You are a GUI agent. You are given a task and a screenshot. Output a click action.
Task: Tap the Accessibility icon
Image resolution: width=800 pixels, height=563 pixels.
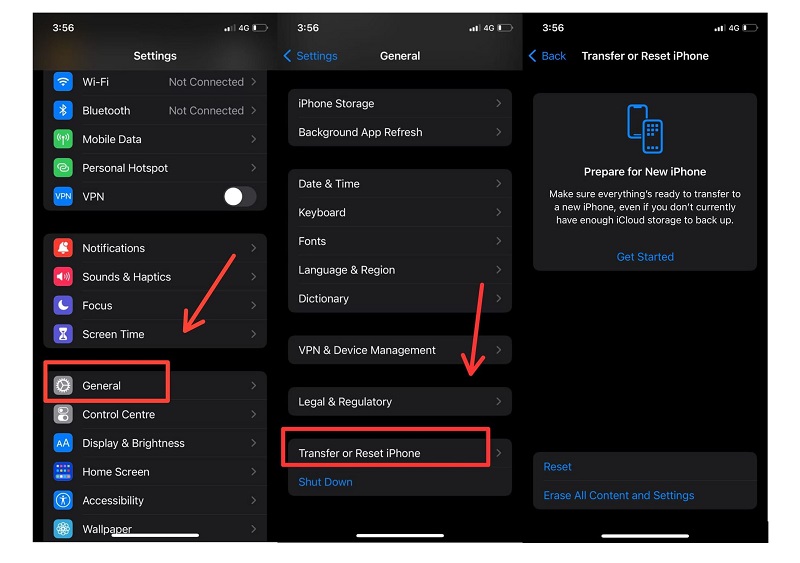[63, 500]
